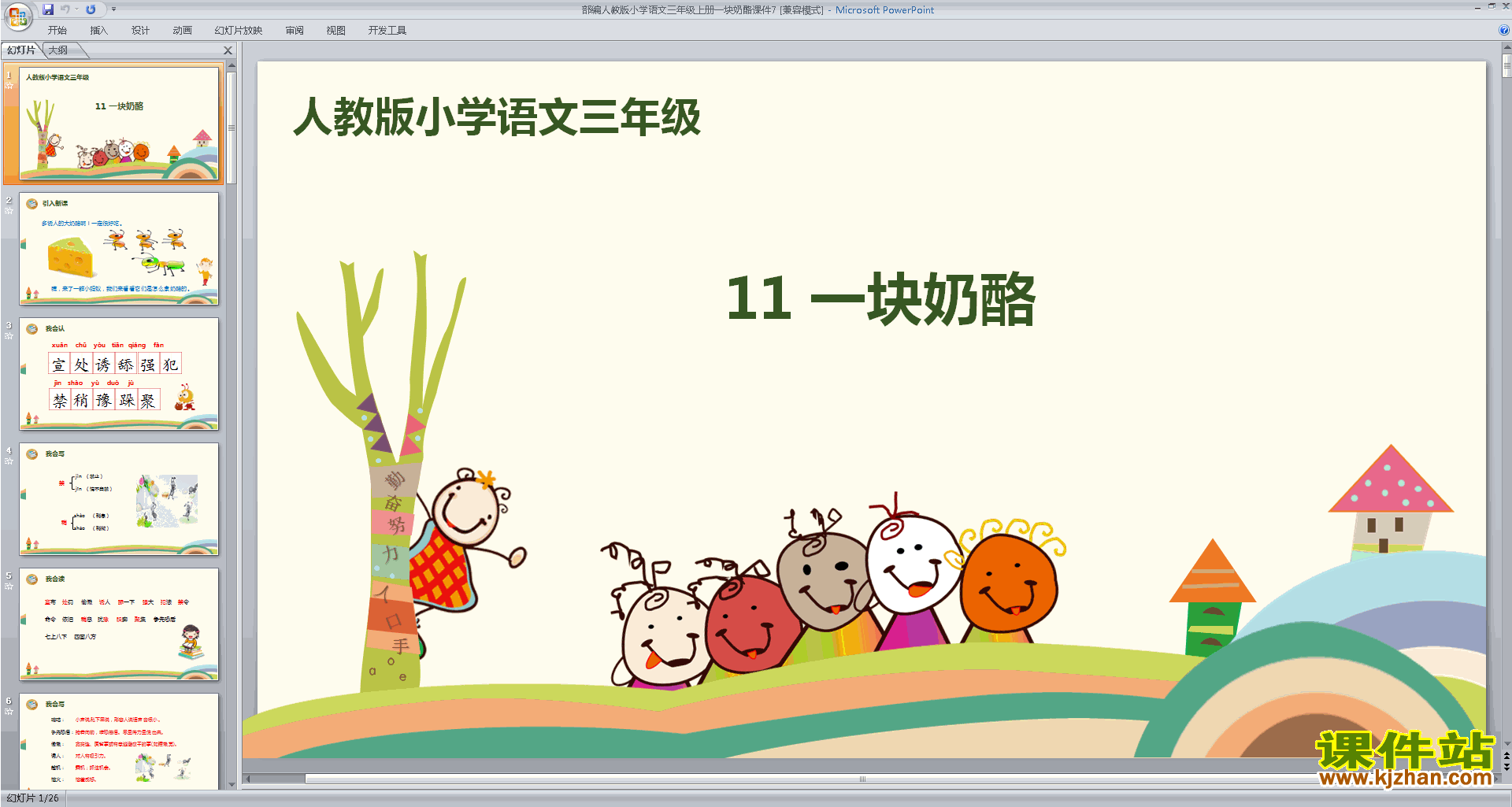Image resolution: width=1512 pixels, height=807 pixels.
Task: Open the 审阅 ribbon tab
Action: [295, 31]
